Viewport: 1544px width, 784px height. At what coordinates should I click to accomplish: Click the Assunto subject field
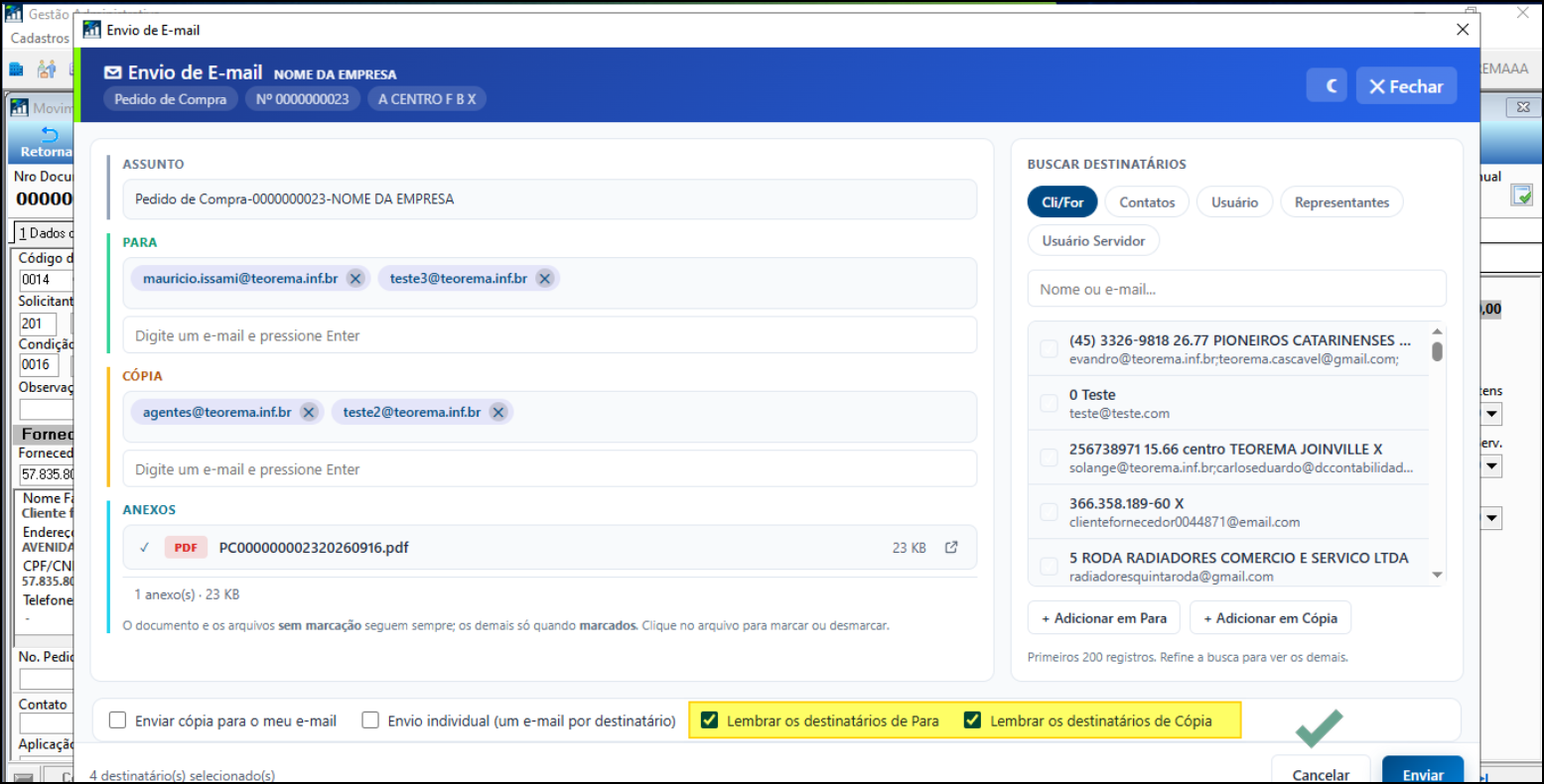(549, 199)
